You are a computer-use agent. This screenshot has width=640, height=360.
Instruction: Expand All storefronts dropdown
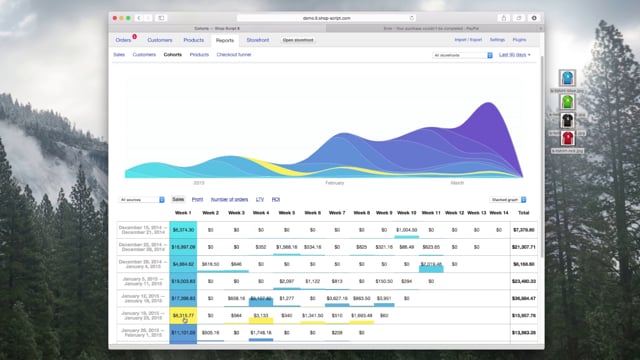[462, 55]
